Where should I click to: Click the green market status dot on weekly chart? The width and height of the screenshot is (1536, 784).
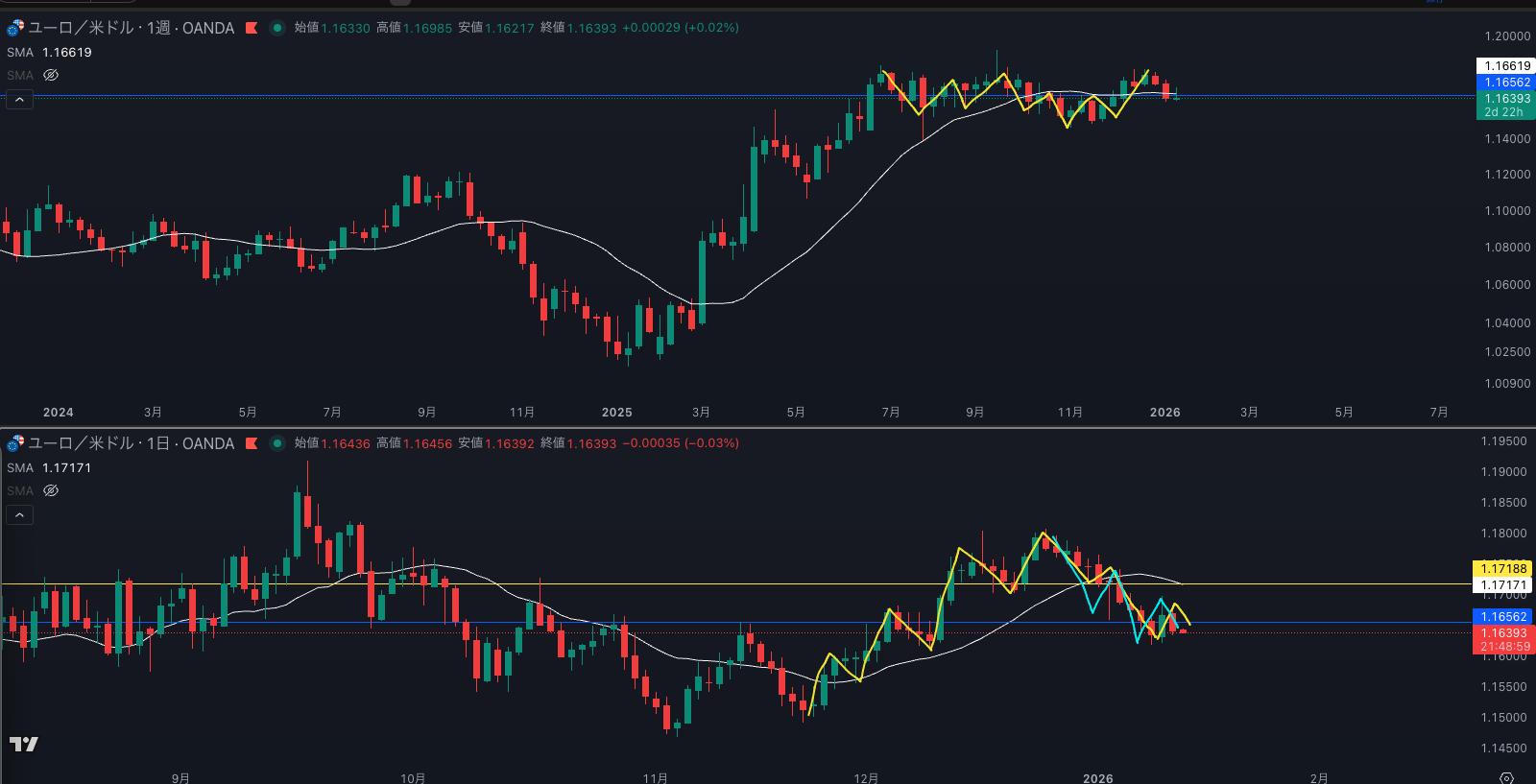tap(277, 28)
